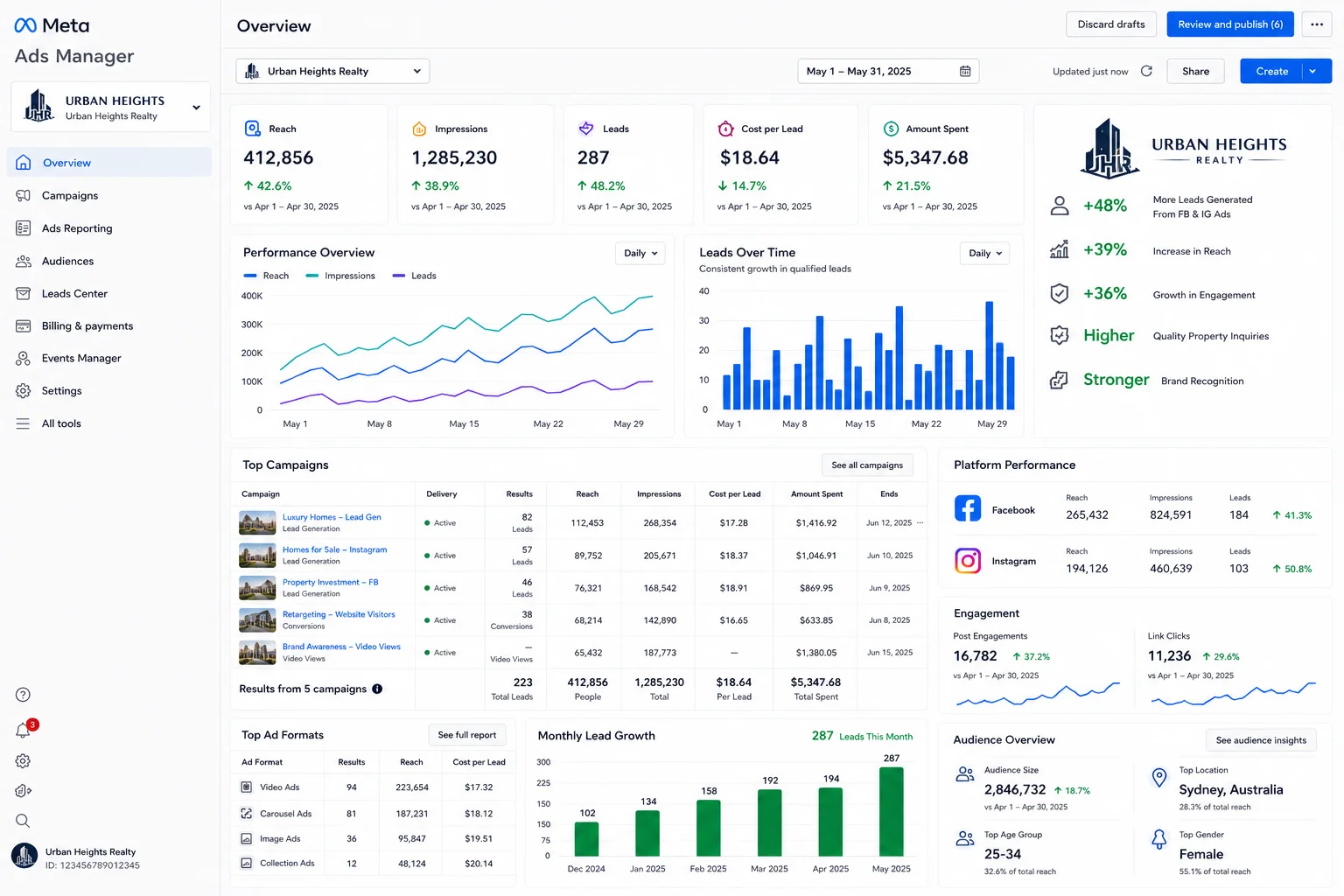Open Performance Overview Daily dropdown

640,253
